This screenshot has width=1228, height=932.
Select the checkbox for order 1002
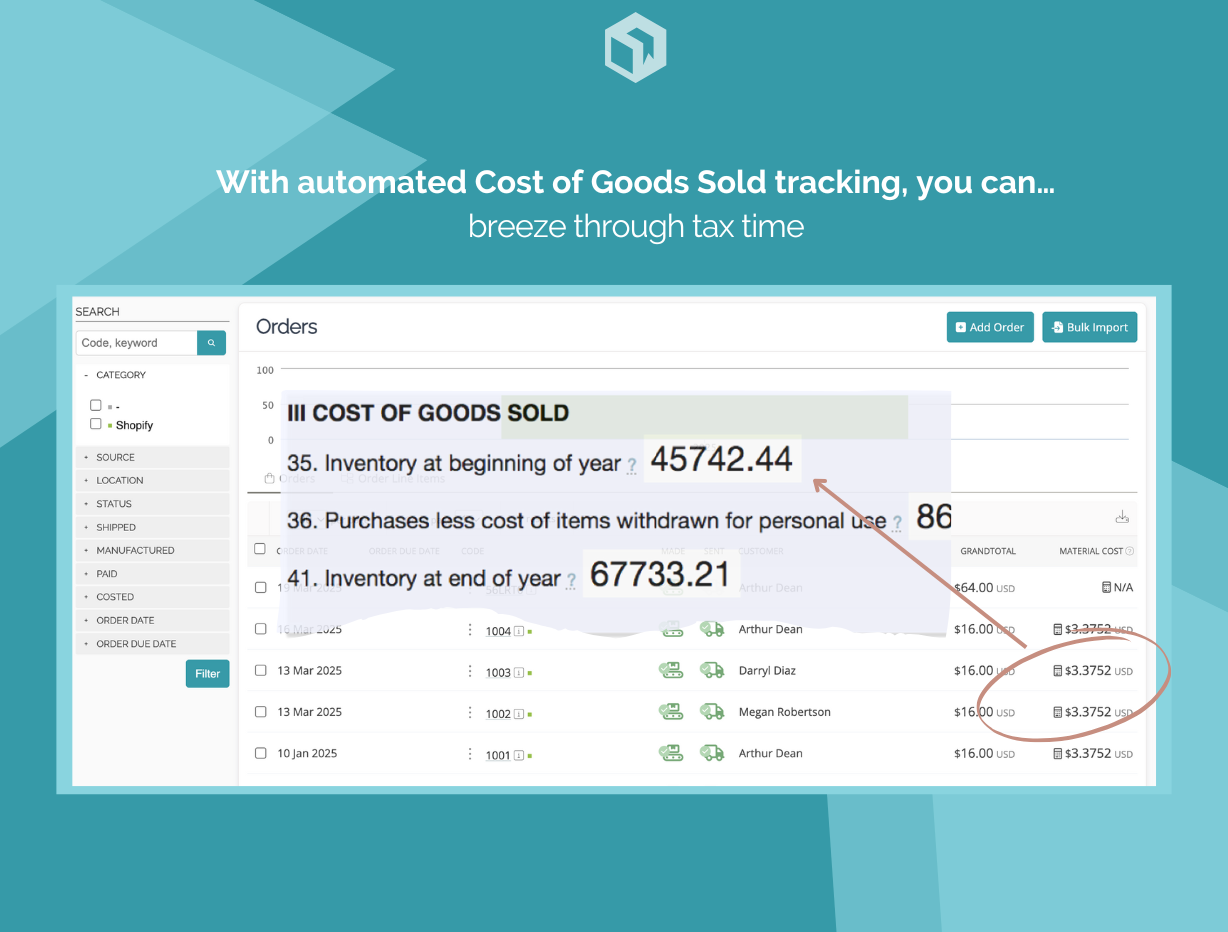pos(260,712)
